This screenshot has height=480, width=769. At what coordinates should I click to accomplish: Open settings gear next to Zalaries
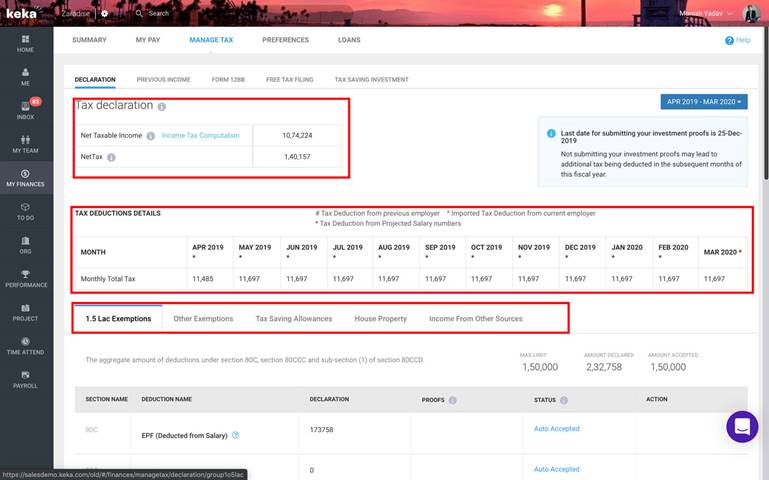(104, 14)
